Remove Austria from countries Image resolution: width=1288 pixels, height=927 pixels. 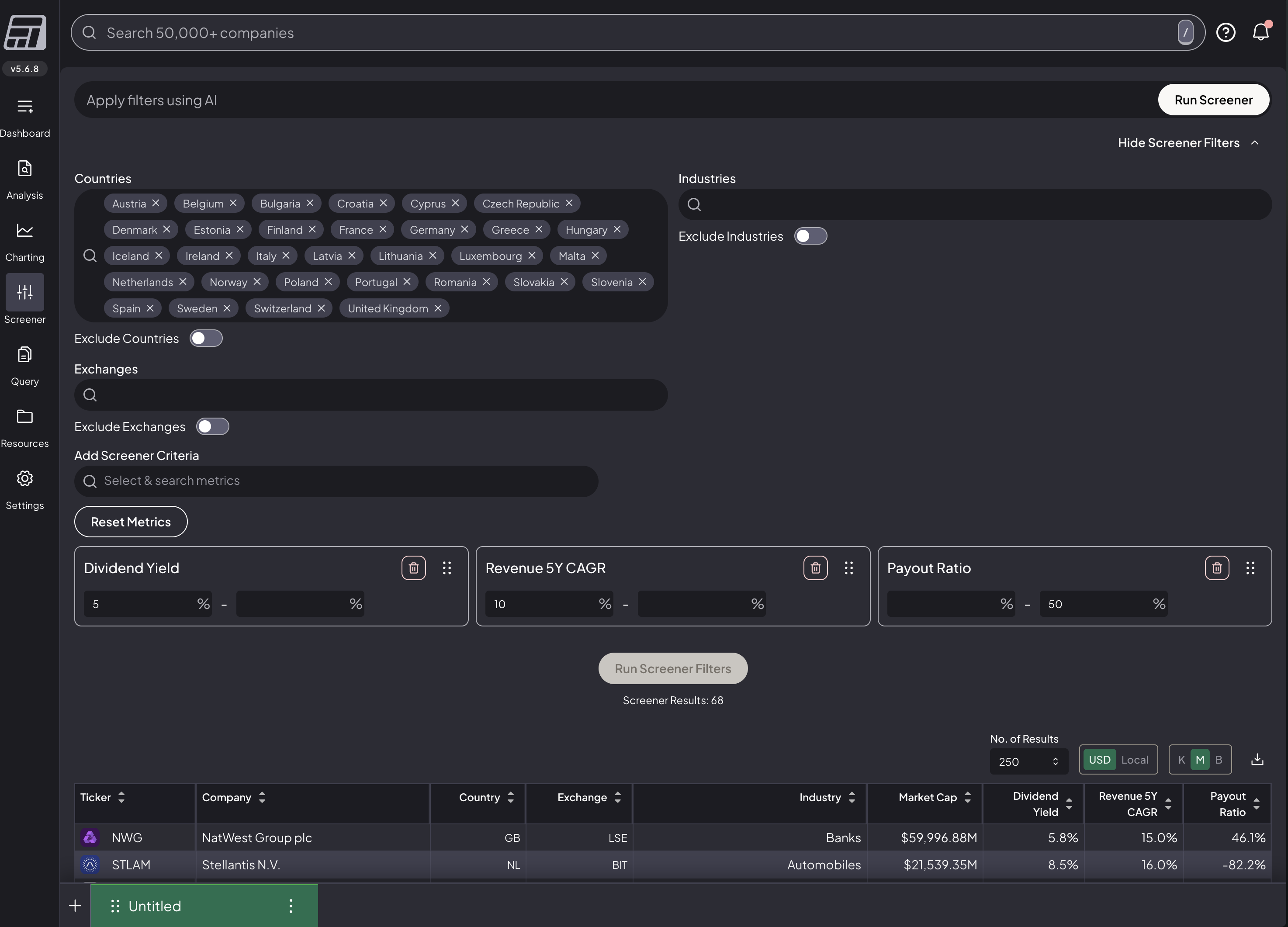(x=156, y=203)
